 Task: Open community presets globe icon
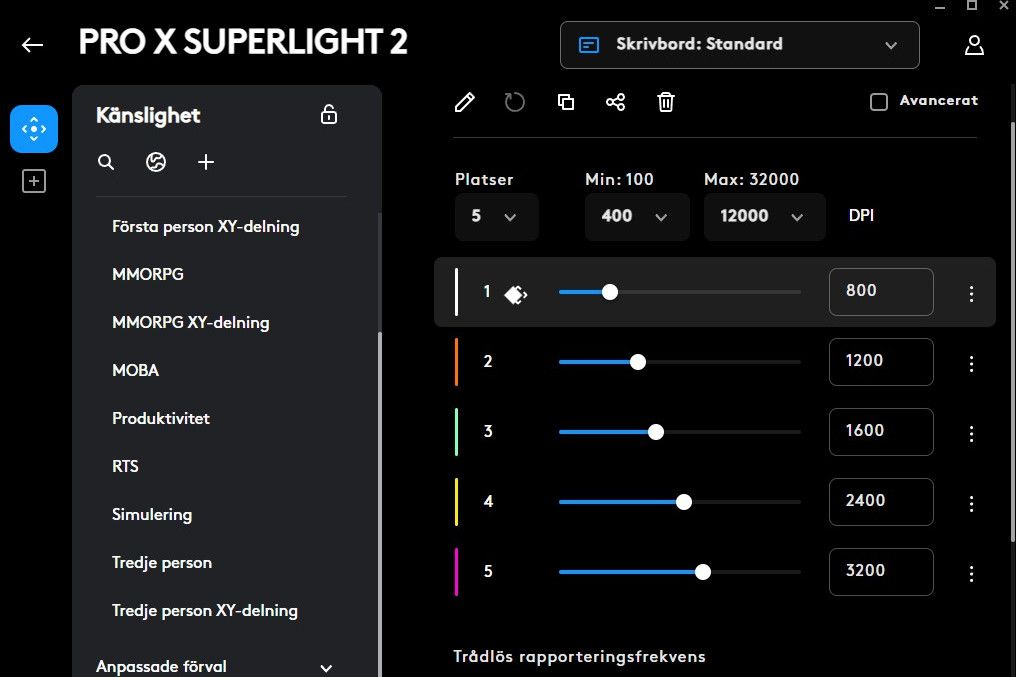pyautogui.click(x=156, y=162)
